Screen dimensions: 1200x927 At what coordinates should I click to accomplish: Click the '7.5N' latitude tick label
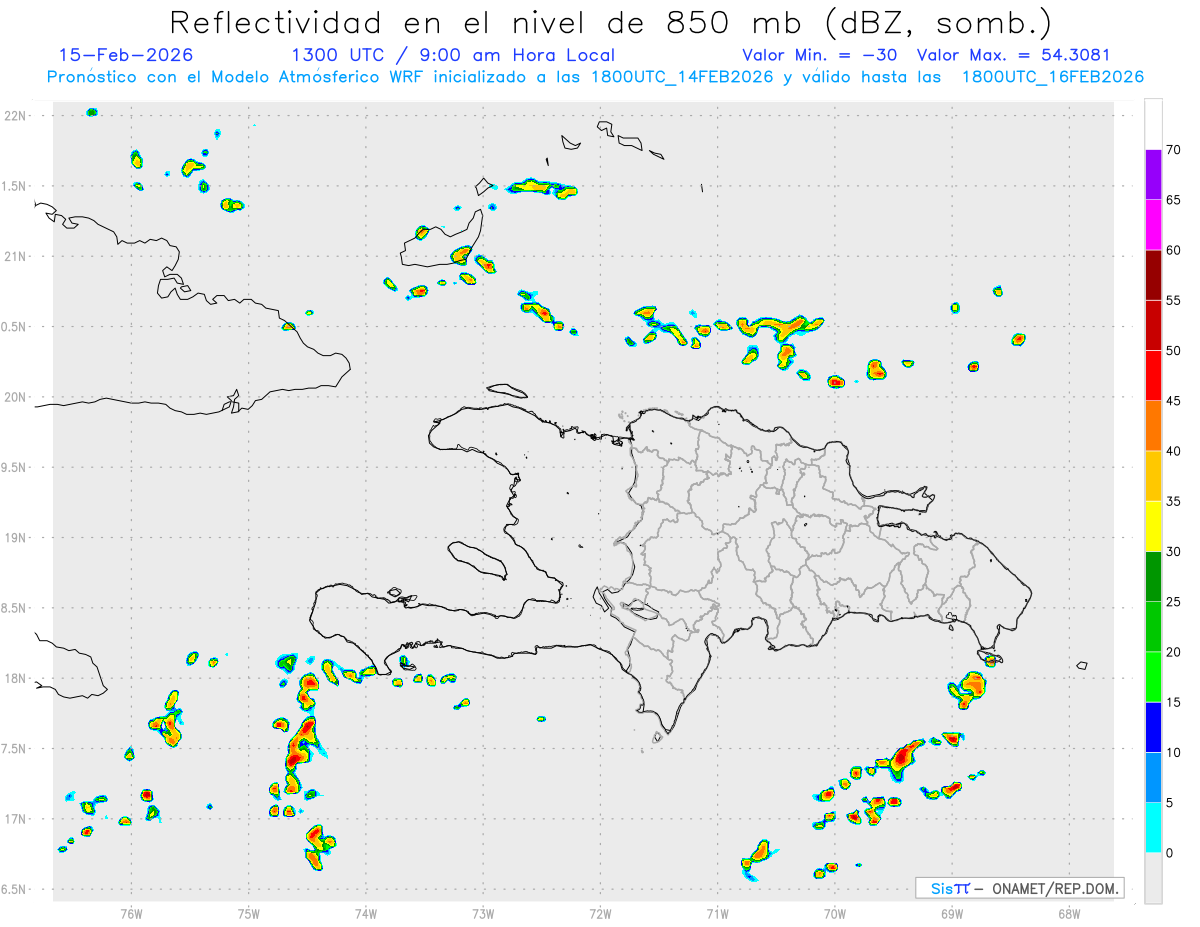click(x=15, y=749)
